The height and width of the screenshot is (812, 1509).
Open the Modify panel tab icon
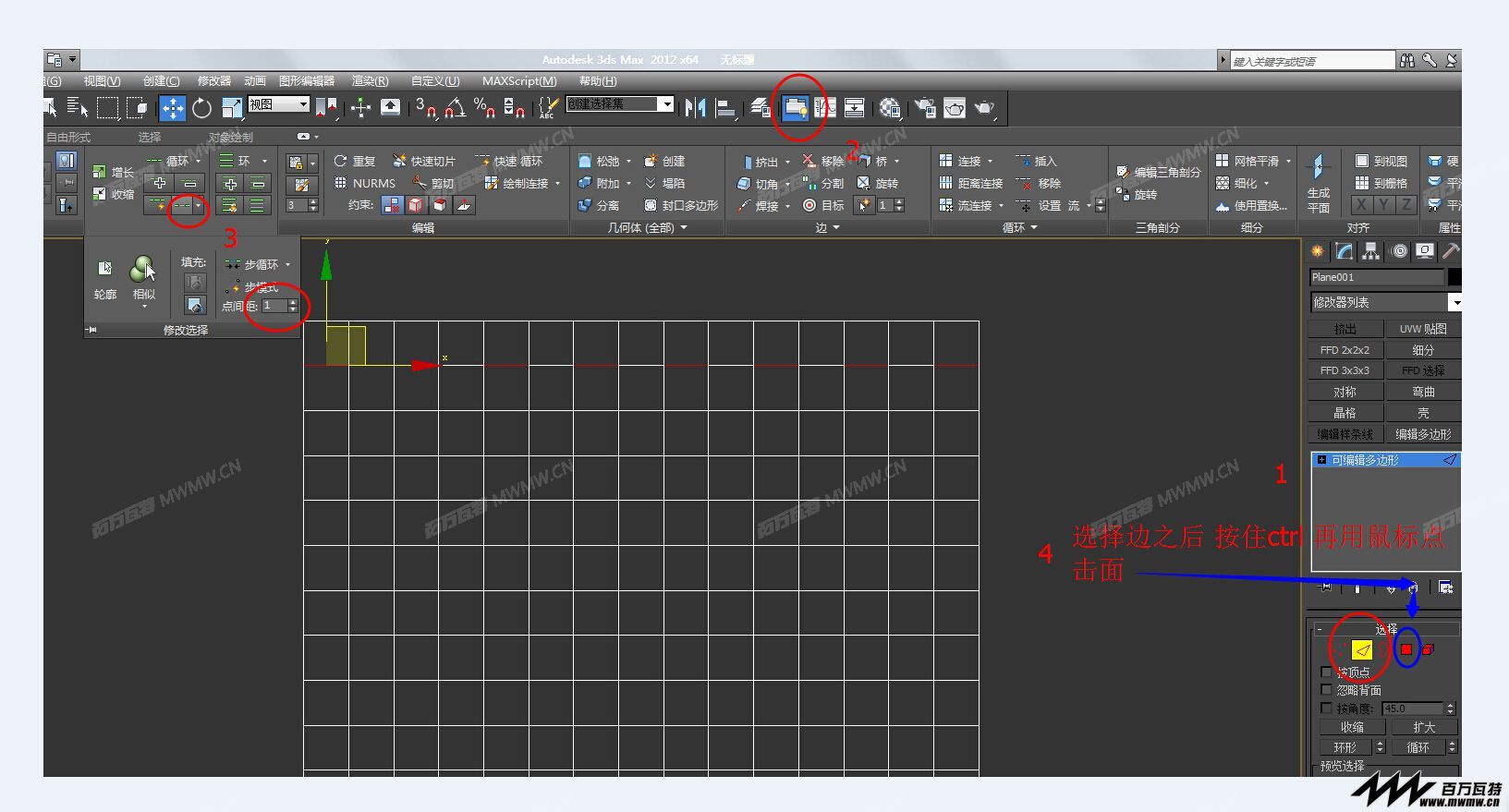(1345, 251)
